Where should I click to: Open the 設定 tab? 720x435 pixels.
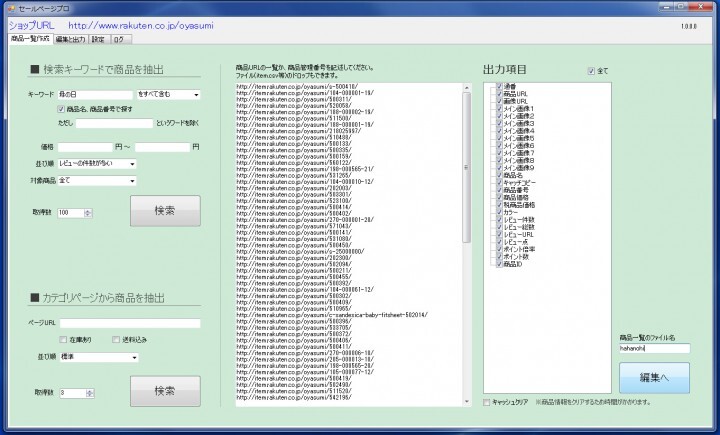tap(97, 39)
